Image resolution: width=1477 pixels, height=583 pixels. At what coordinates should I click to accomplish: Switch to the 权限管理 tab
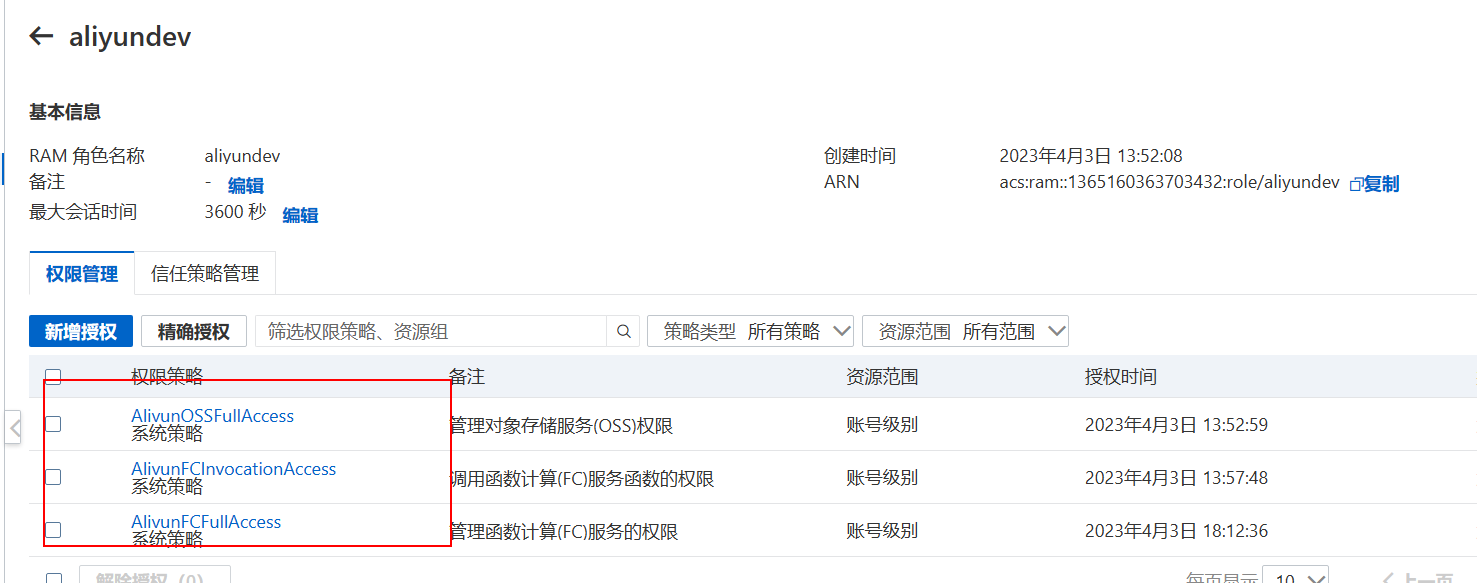82,274
